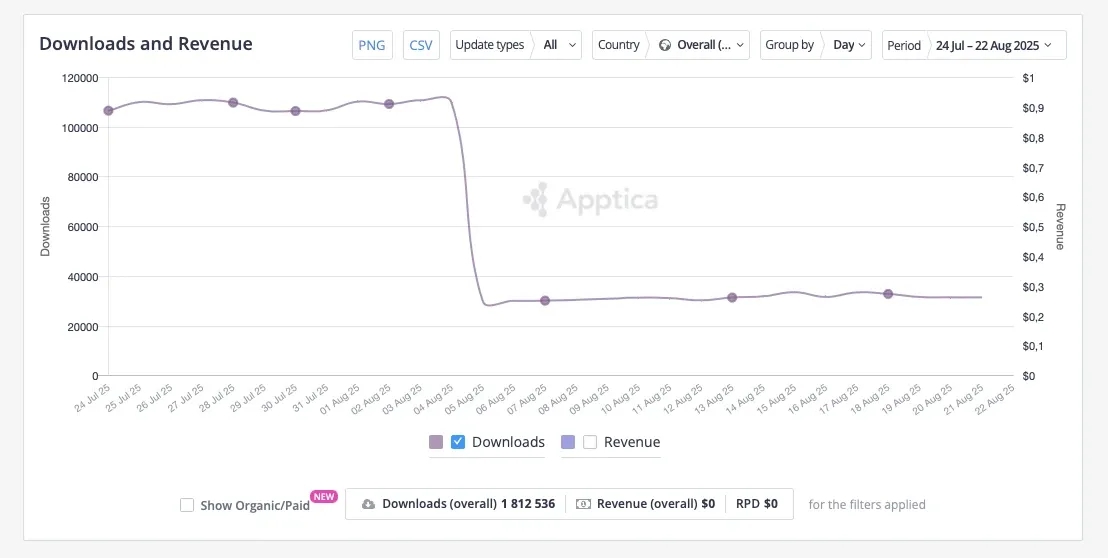Click the revenue banknote icon
Viewport: 1108px width, 558px height.
coord(584,504)
